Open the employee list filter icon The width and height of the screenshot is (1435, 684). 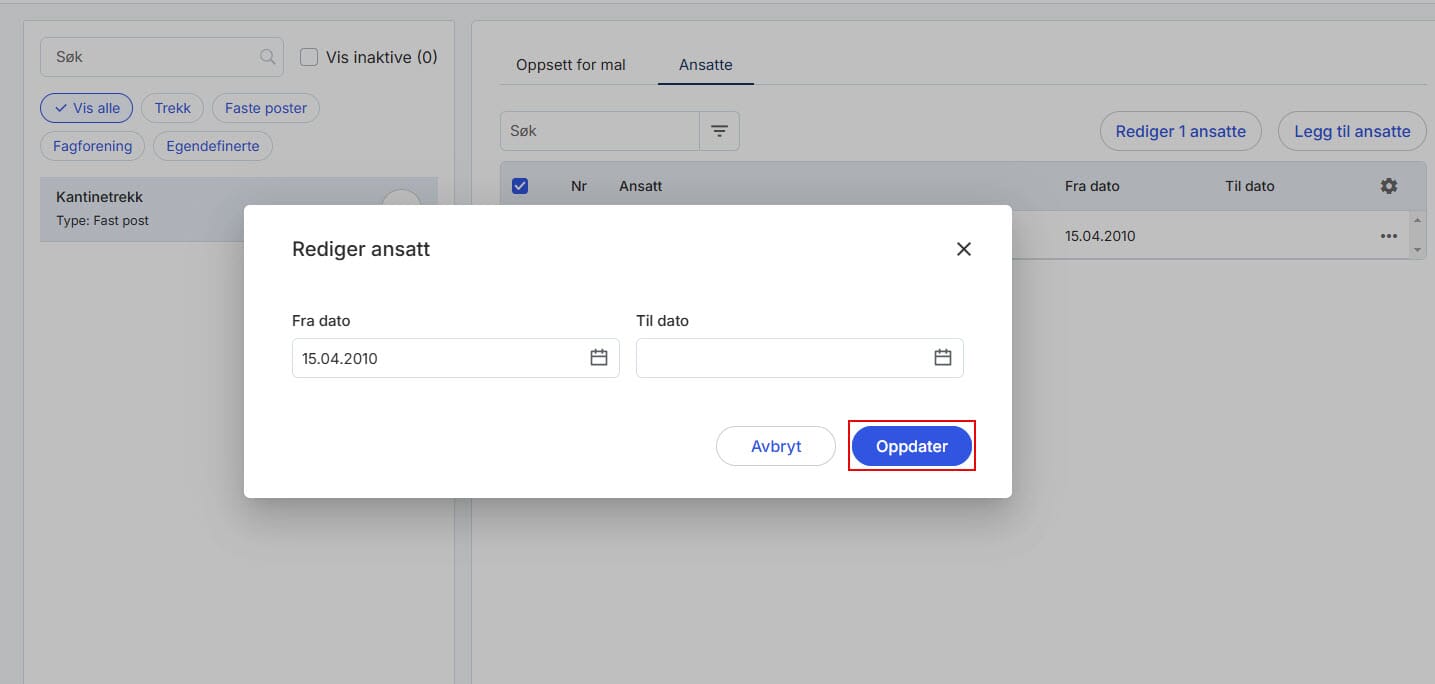click(x=719, y=131)
